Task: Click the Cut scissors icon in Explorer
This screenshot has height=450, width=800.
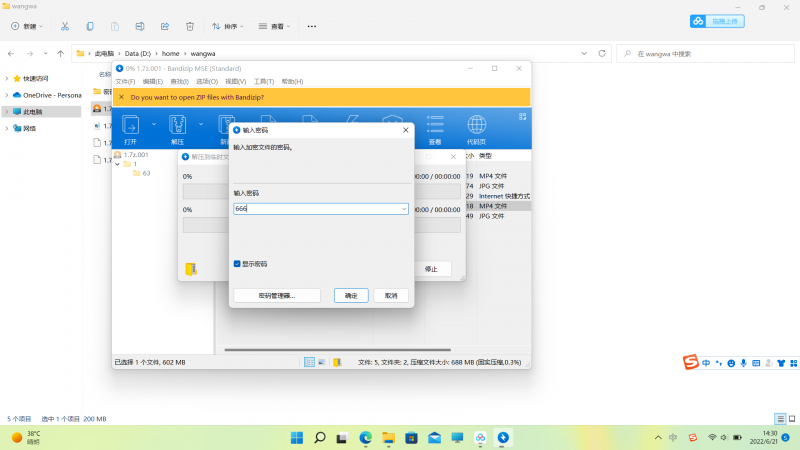Action: point(65,25)
